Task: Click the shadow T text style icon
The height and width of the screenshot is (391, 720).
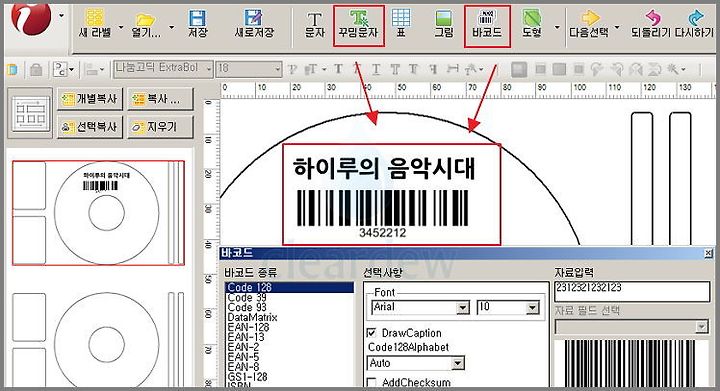Action: pyautogui.click(x=414, y=69)
